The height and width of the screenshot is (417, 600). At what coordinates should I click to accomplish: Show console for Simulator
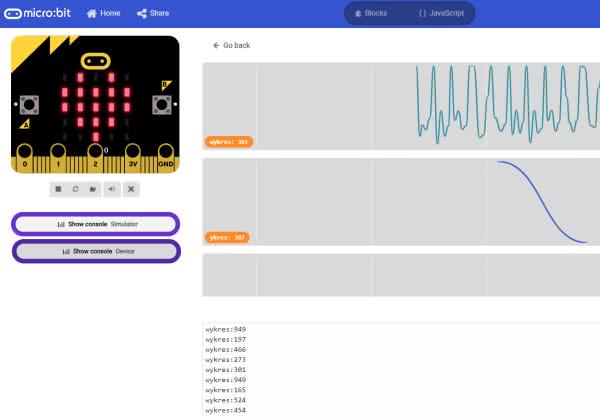[x=96, y=225]
